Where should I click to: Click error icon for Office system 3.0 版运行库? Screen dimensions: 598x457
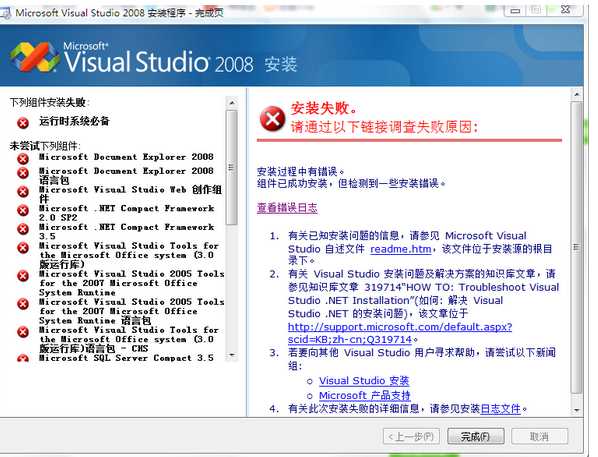(23, 248)
